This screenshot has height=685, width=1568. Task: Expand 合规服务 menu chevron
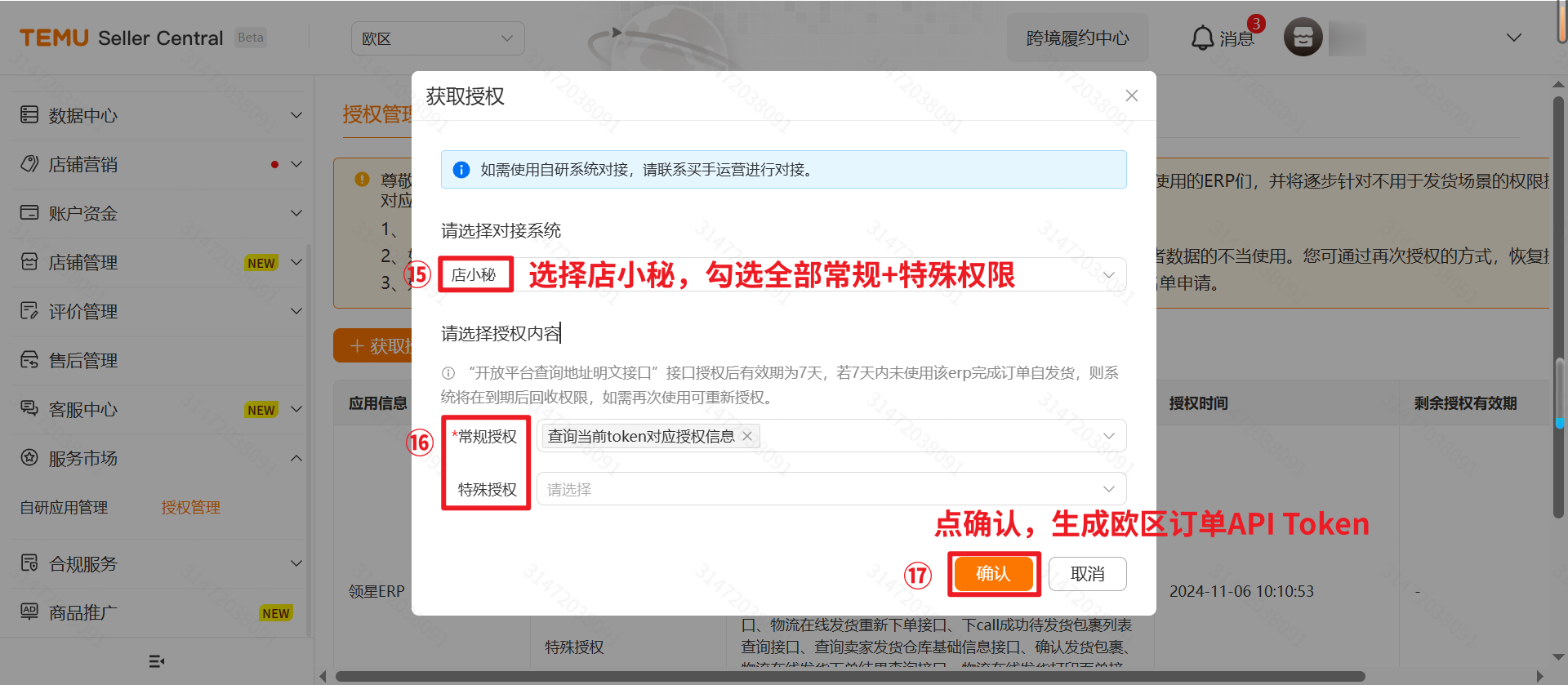tap(296, 563)
